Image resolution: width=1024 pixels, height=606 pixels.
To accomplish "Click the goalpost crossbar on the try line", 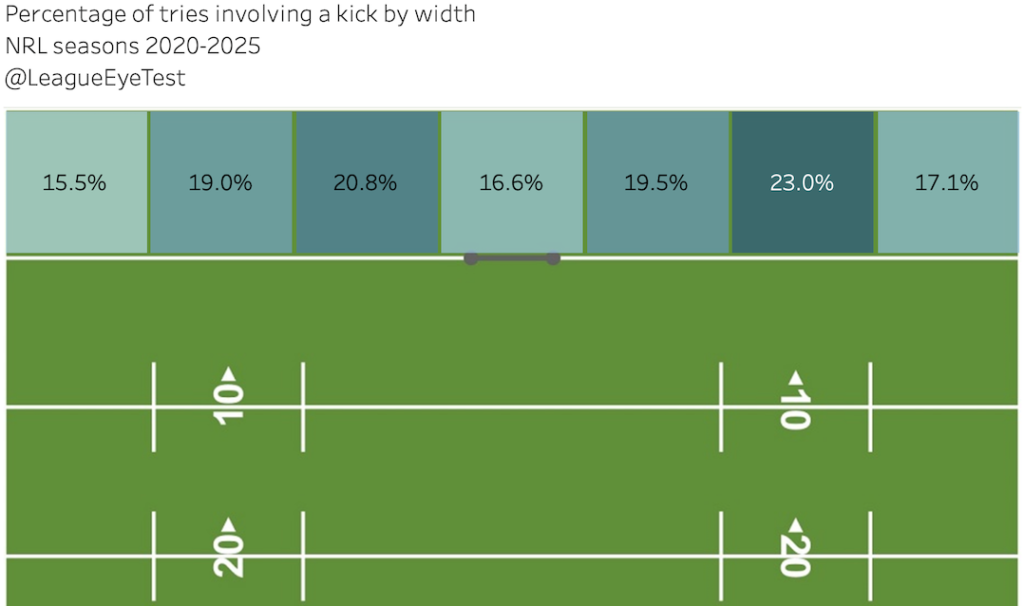I will pyautogui.click(x=511, y=259).
